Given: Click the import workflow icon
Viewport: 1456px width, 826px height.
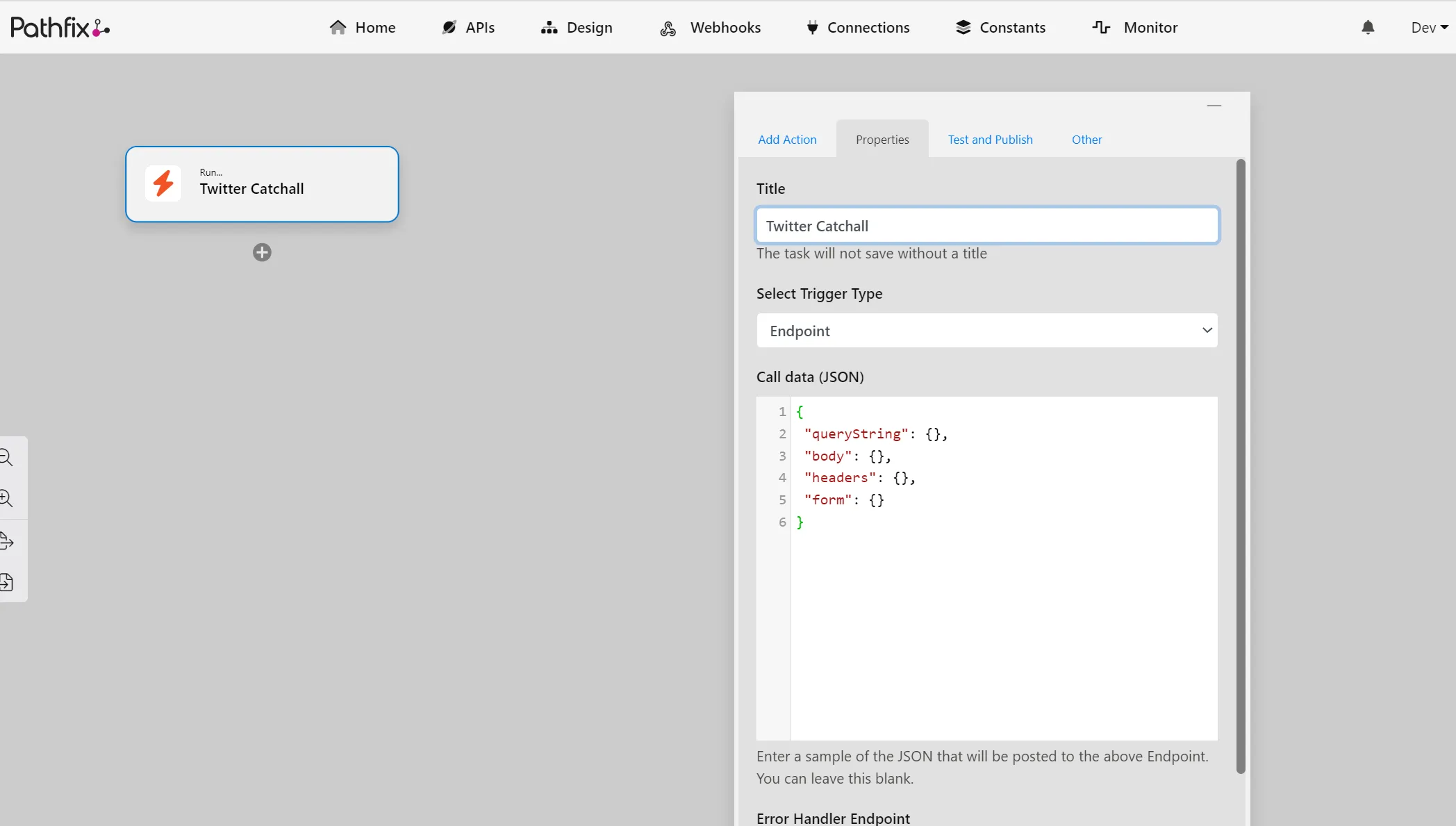Looking at the screenshot, I should pyautogui.click(x=6, y=581).
